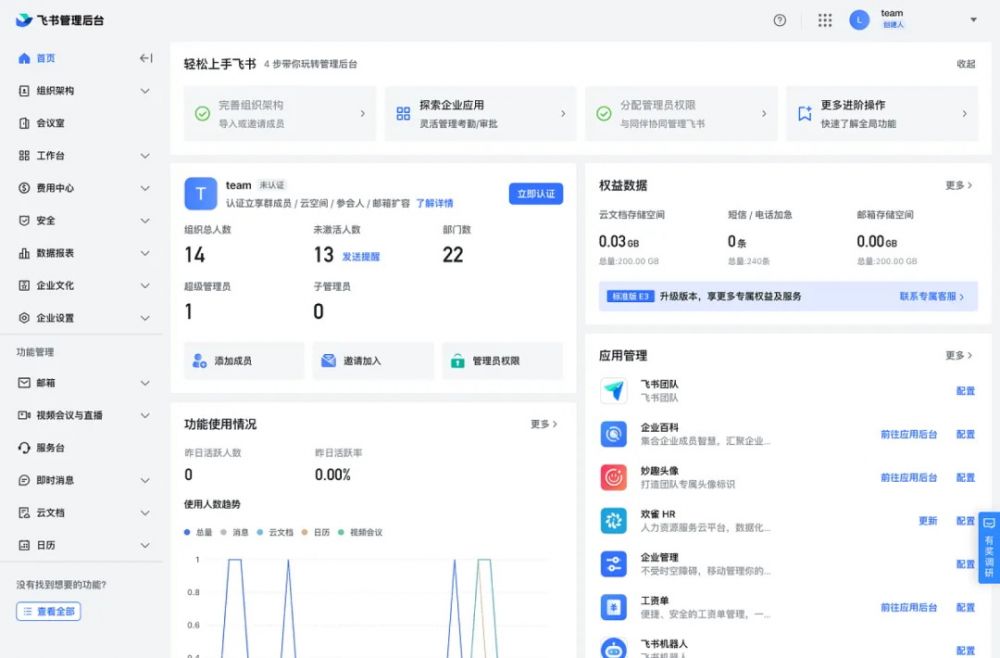Open the help question-mark icon
Screen dimensions: 1000x658
779,20
